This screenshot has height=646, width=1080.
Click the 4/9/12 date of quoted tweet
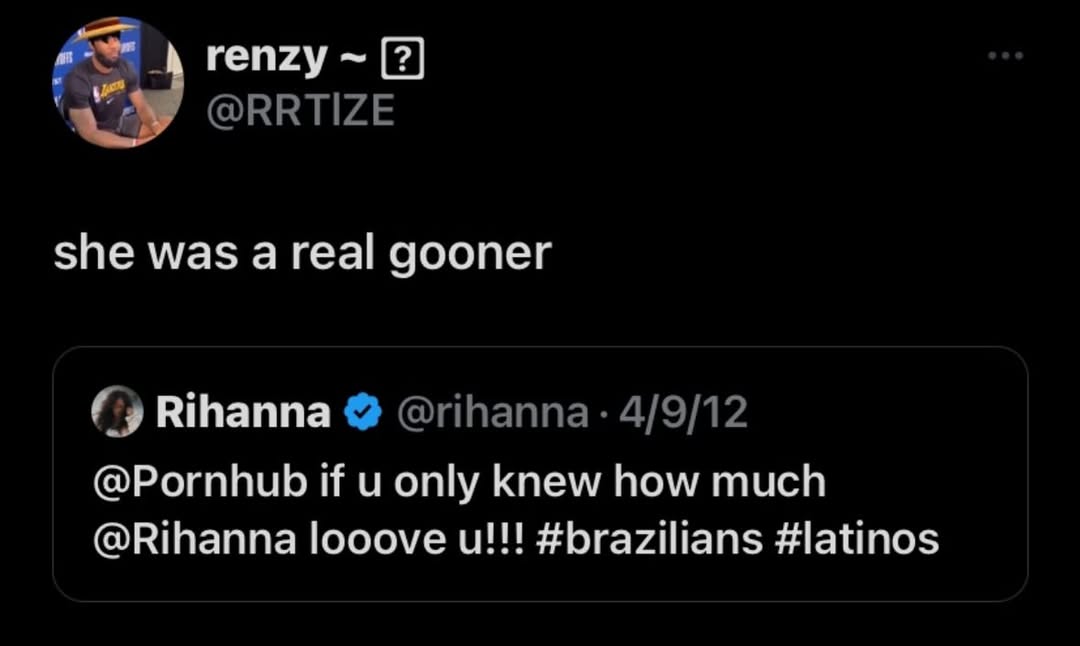pos(684,412)
